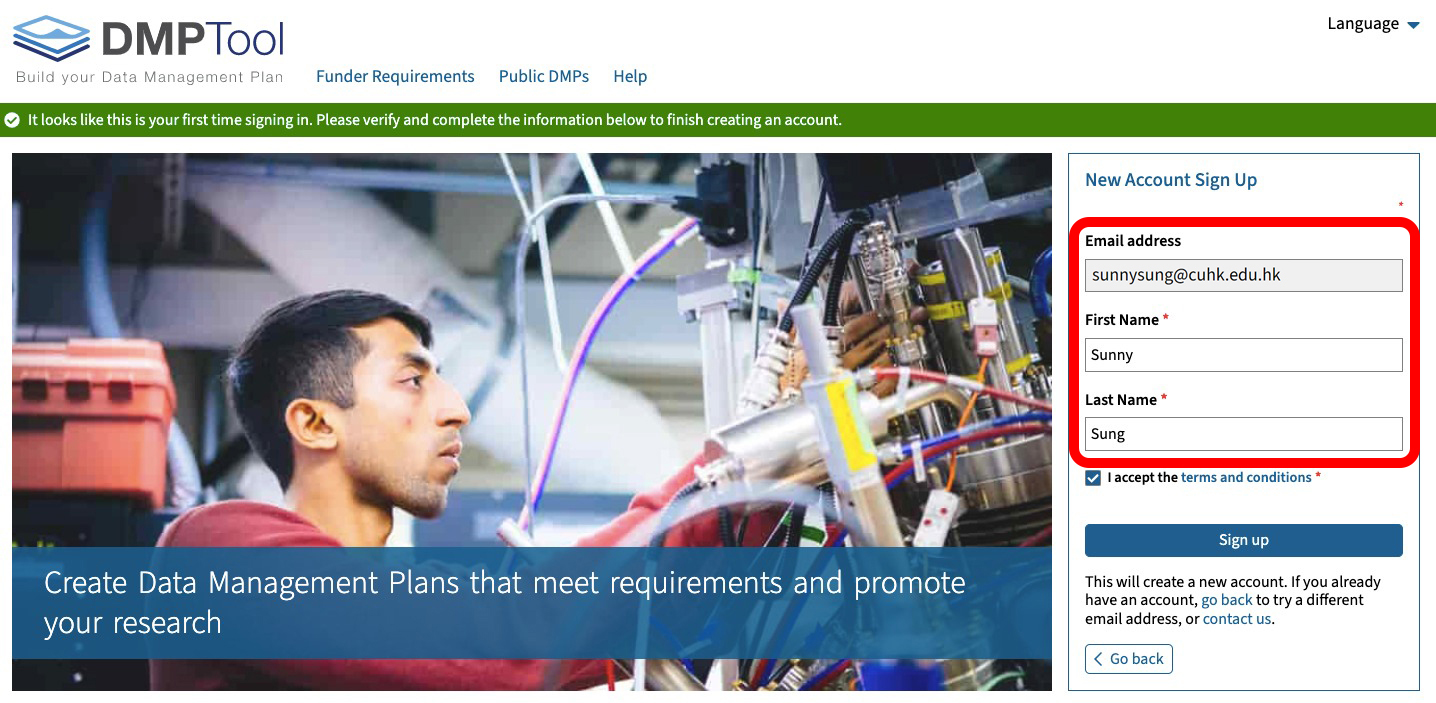This screenshot has width=1436, height=703.
Task: Click the Last Name input field
Action: 1243,434
